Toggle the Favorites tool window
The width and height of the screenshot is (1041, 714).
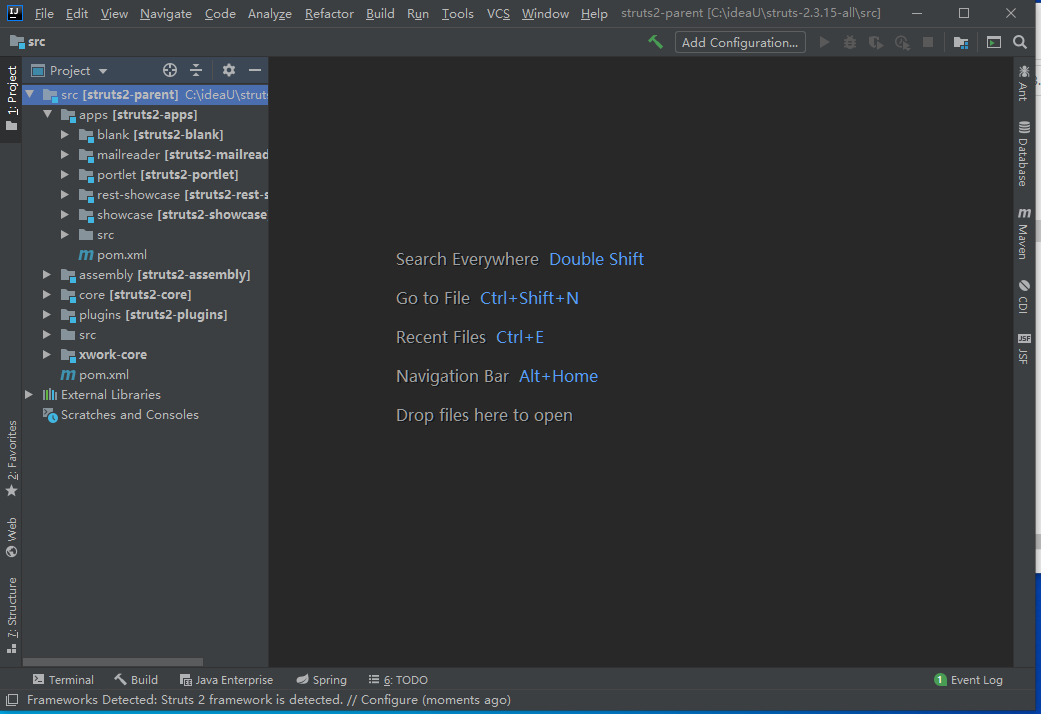[11, 459]
